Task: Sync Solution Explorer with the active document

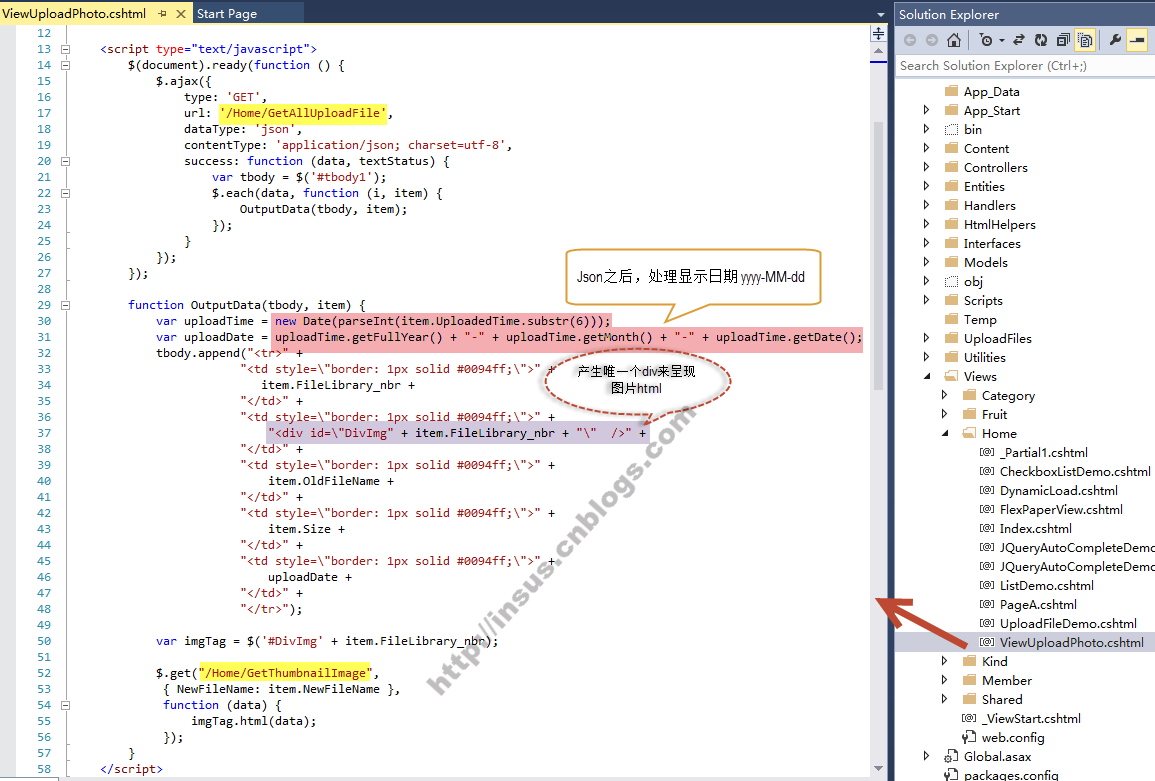Action: (1018, 41)
